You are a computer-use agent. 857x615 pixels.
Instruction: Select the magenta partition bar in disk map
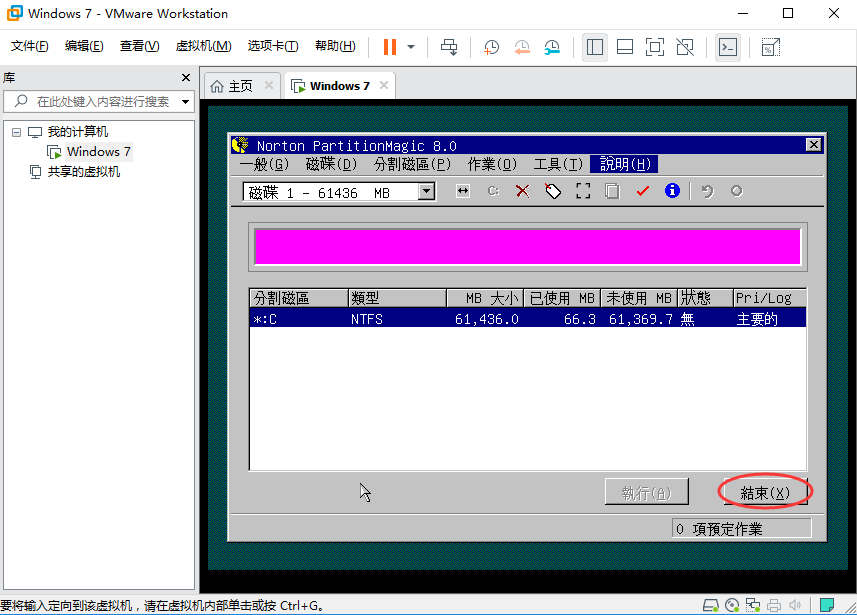click(x=527, y=247)
